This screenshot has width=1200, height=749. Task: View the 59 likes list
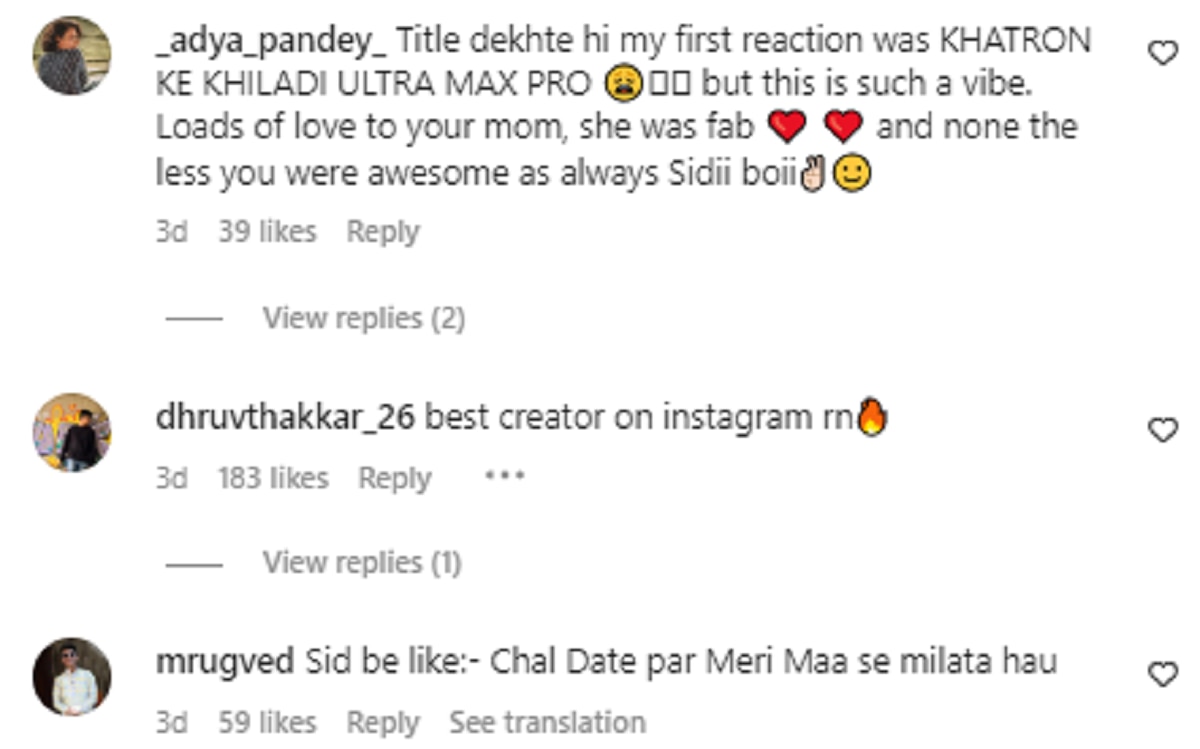click(x=267, y=722)
